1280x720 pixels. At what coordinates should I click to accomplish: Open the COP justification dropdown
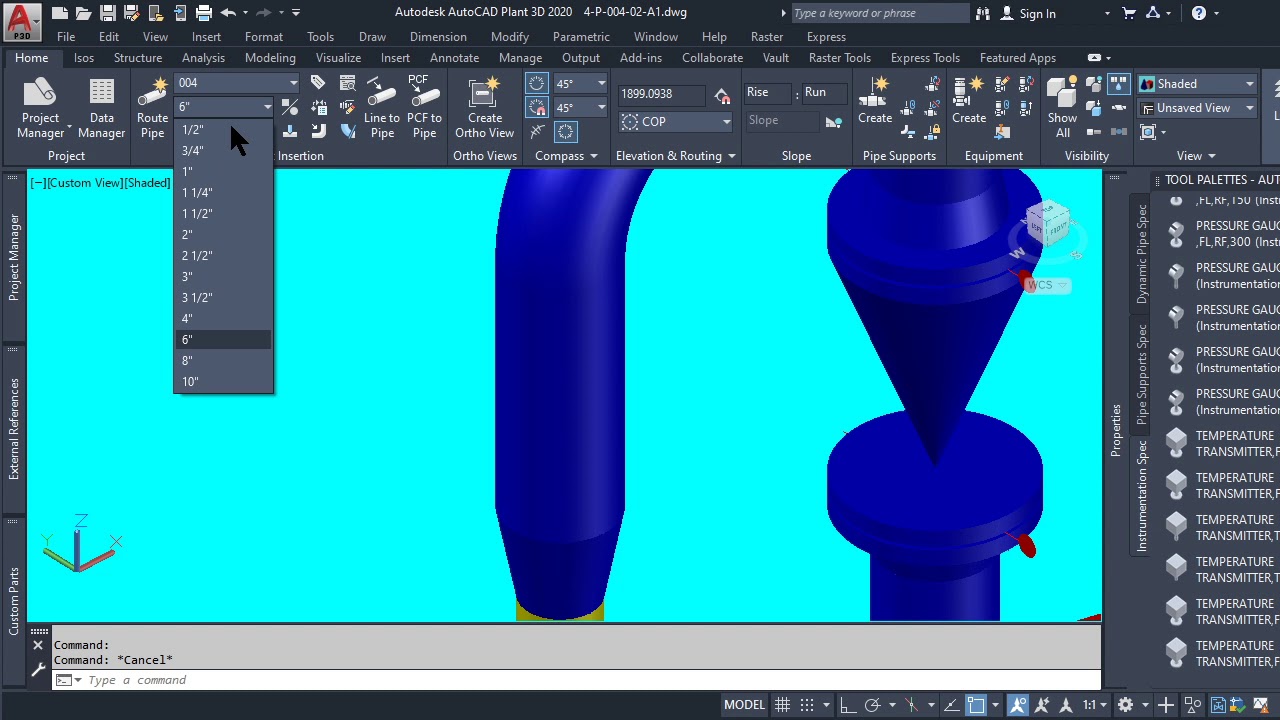click(675, 122)
